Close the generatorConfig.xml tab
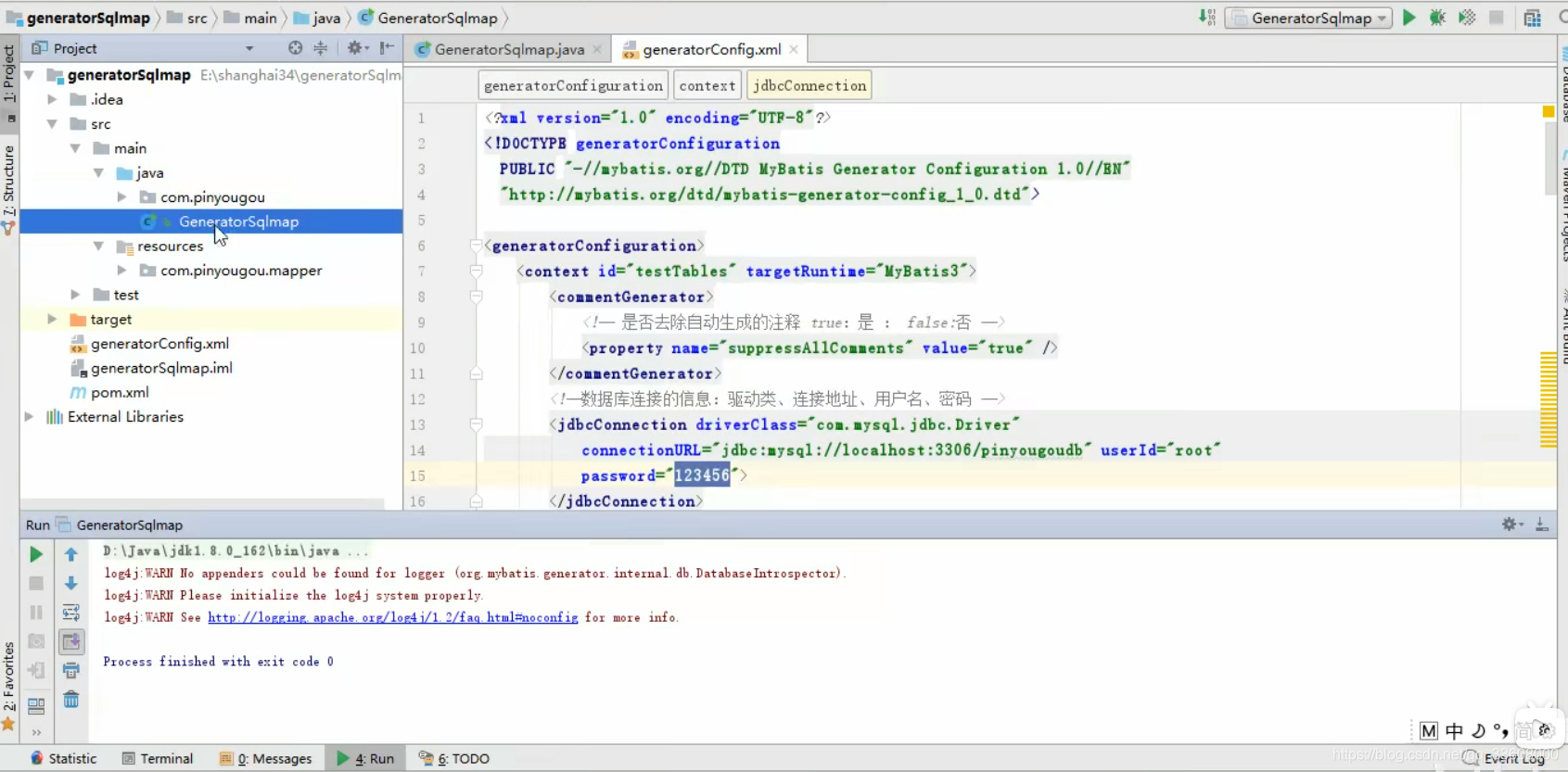This screenshot has height=772, width=1568. (x=794, y=49)
